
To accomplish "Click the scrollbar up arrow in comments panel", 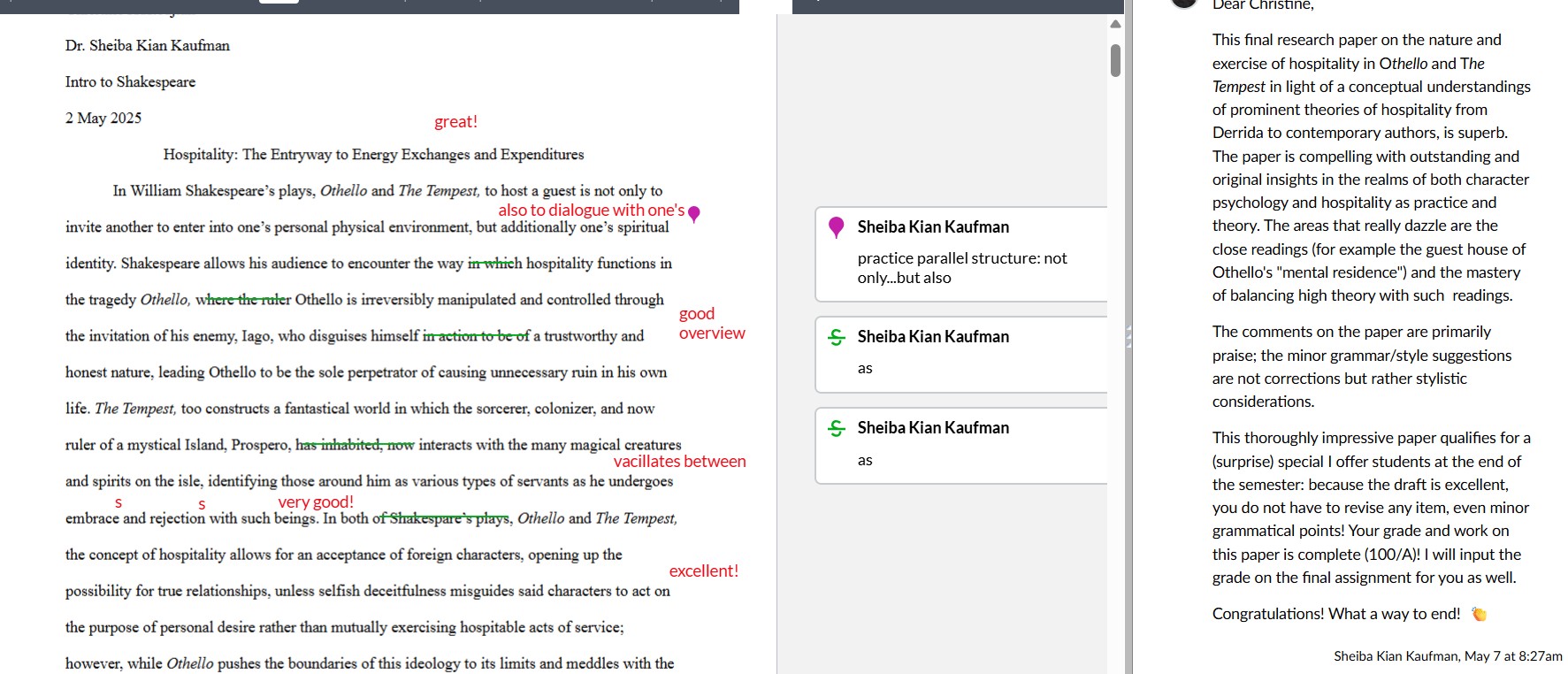I will [1115, 24].
